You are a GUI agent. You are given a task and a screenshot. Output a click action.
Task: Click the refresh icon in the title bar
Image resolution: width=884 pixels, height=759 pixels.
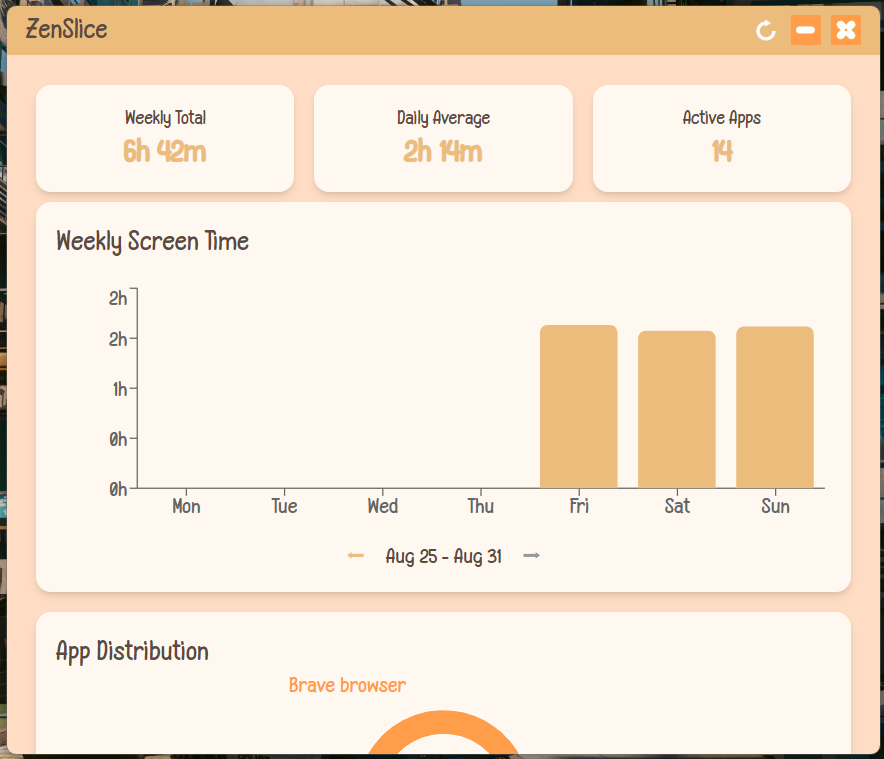pyautogui.click(x=765, y=30)
